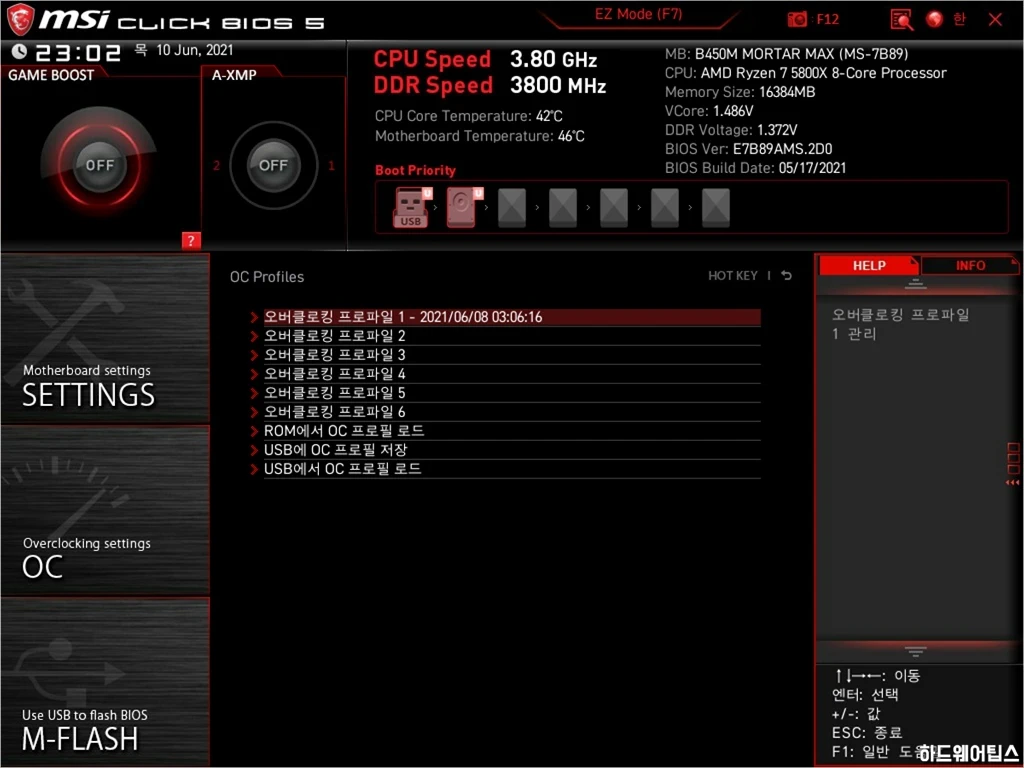Click the third empty boot priority slot
The height and width of the screenshot is (768, 1024).
point(614,208)
